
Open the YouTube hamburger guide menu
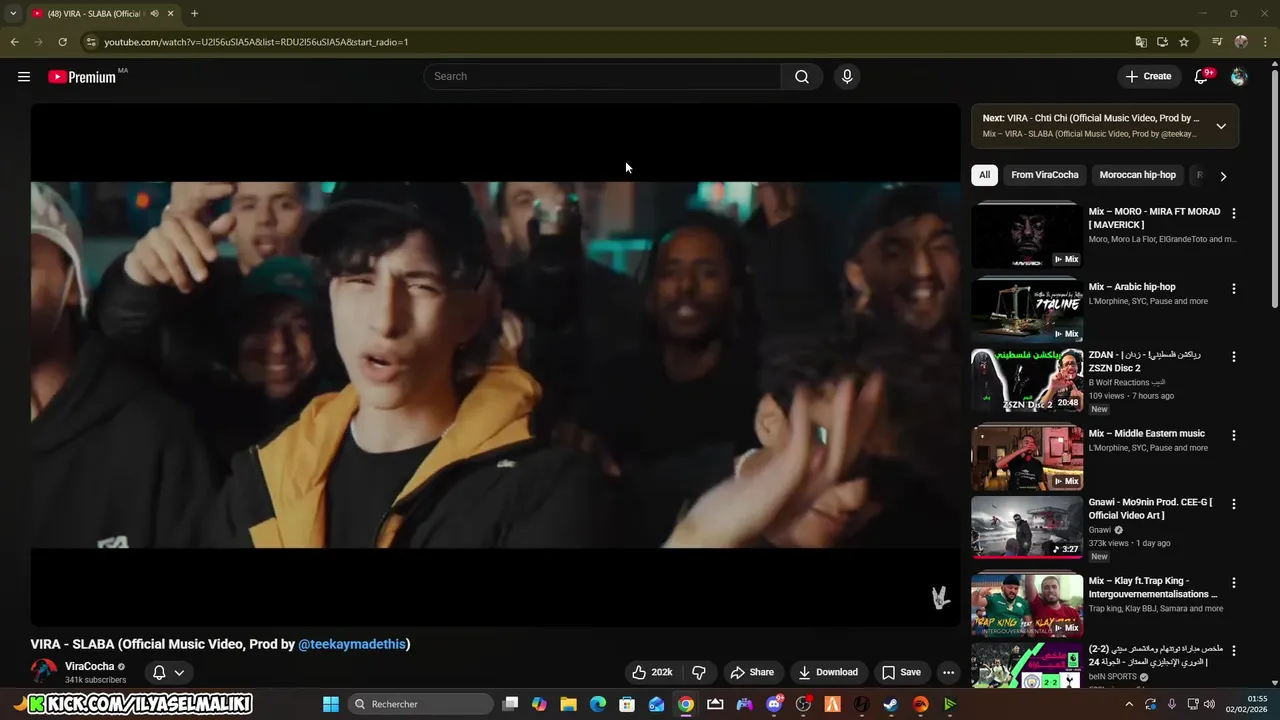click(24, 77)
